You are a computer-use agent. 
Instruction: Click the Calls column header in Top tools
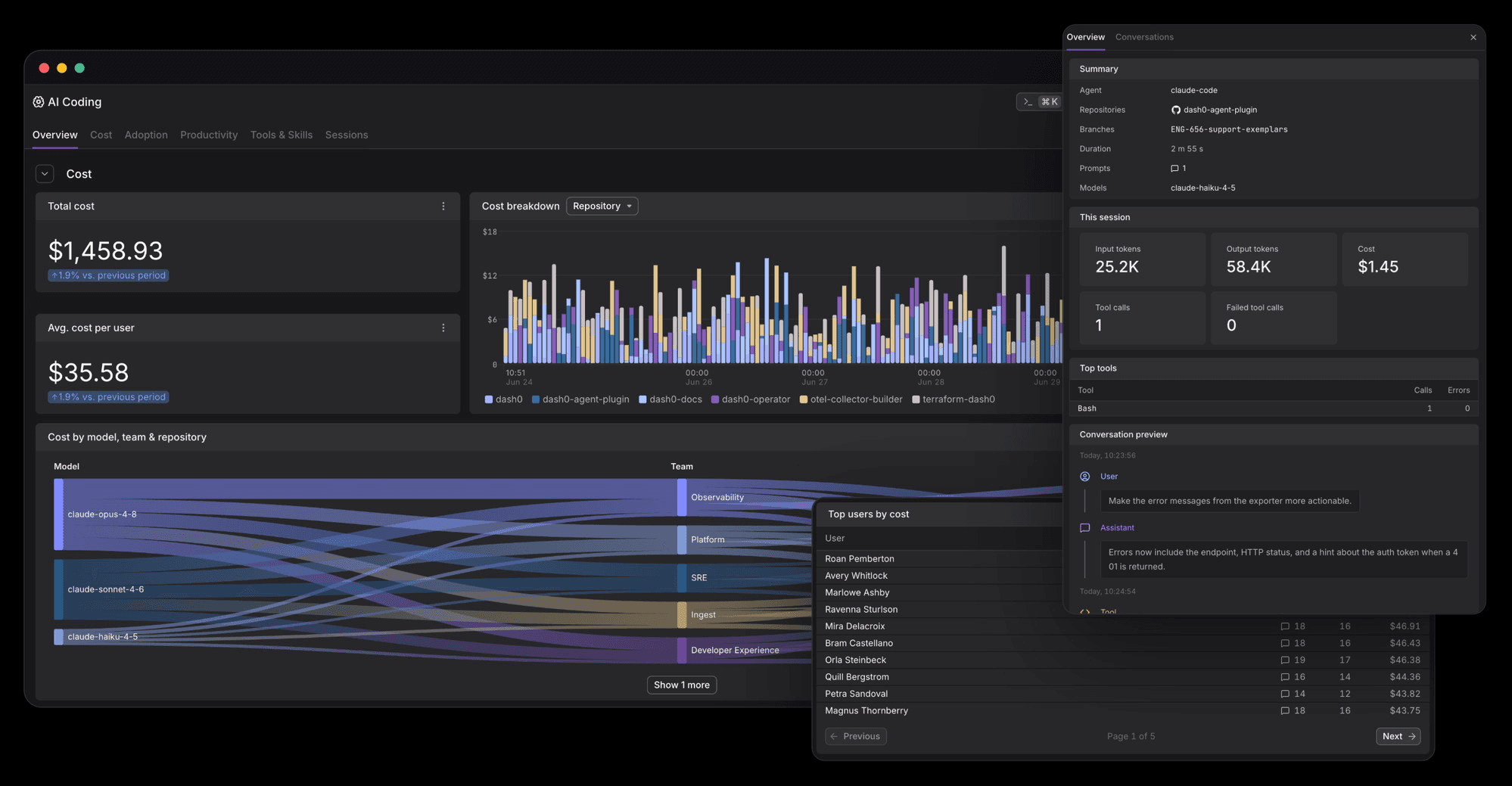[x=1423, y=390]
